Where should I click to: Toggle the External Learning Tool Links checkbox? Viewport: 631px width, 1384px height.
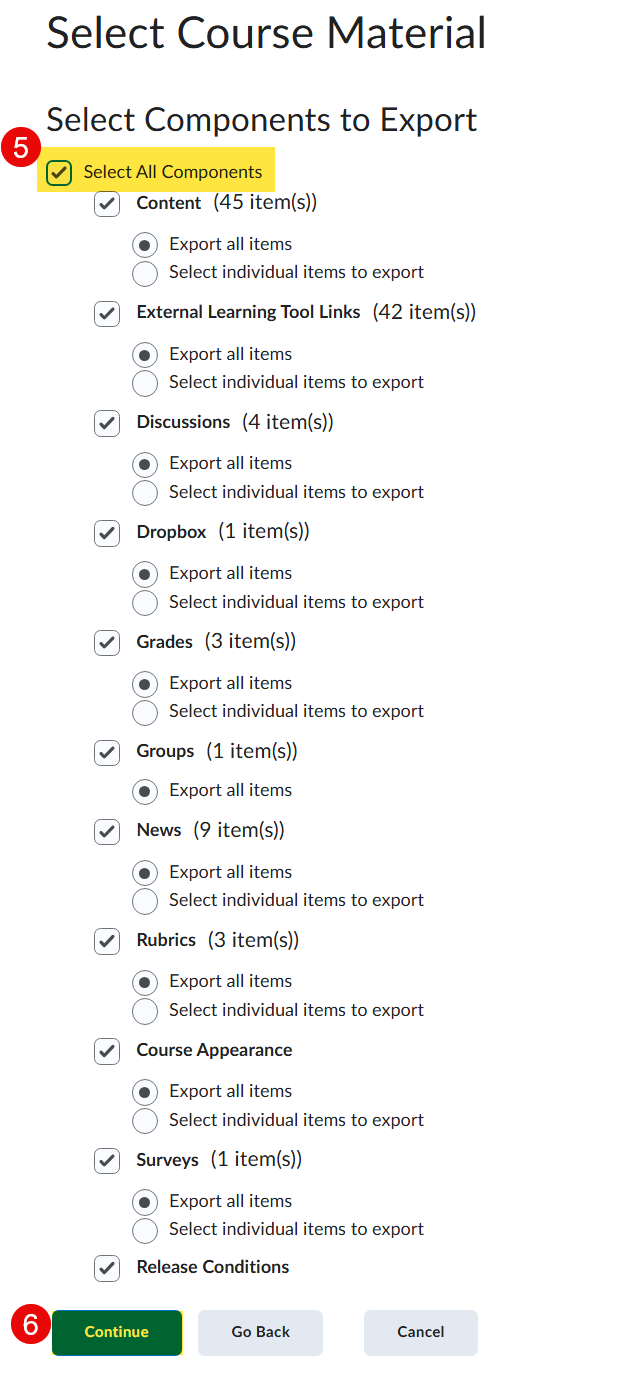coord(107,313)
